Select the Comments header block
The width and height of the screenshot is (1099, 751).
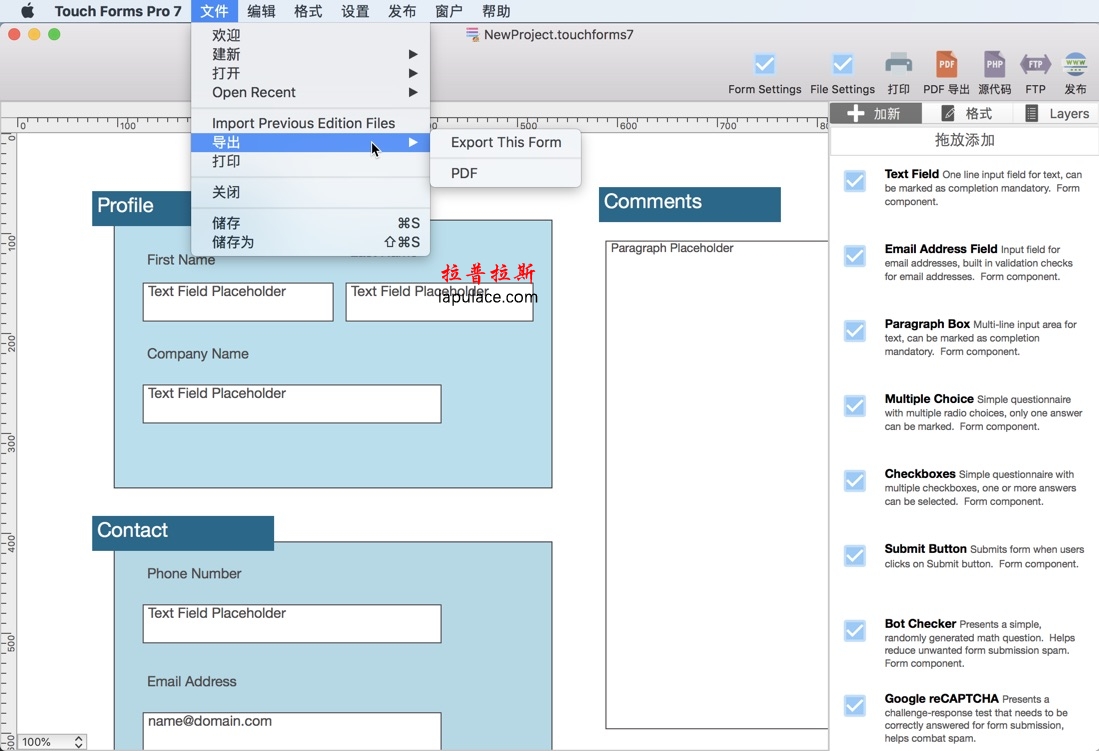(x=689, y=204)
